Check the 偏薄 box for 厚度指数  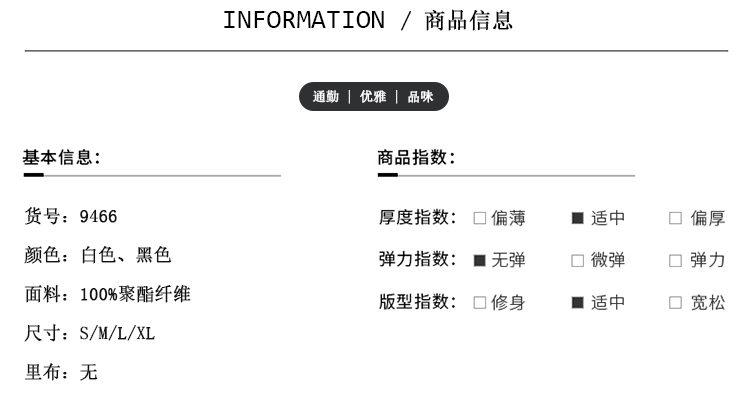pos(479,218)
